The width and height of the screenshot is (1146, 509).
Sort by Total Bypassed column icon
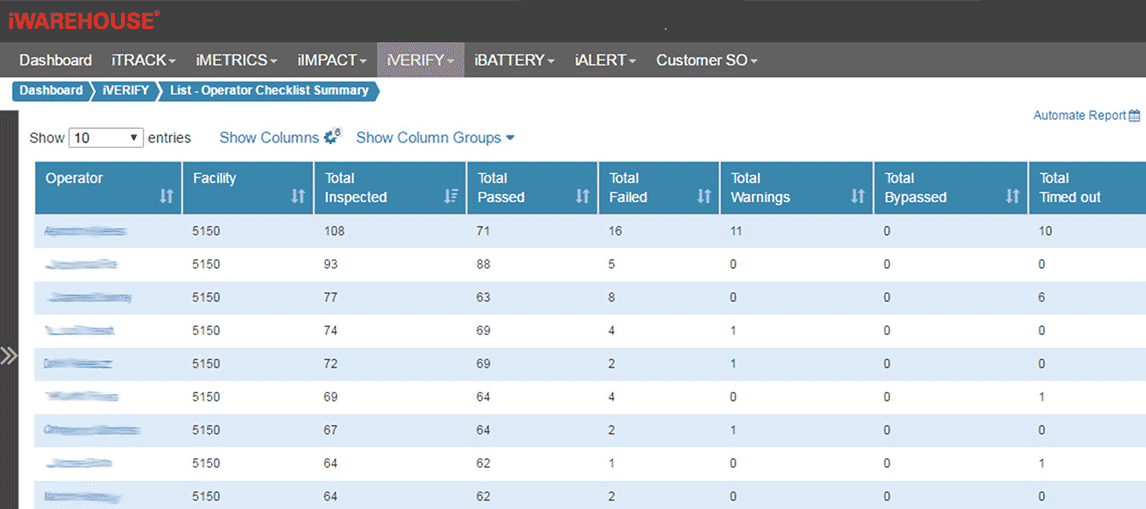pyautogui.click(x=1012, y=197)
